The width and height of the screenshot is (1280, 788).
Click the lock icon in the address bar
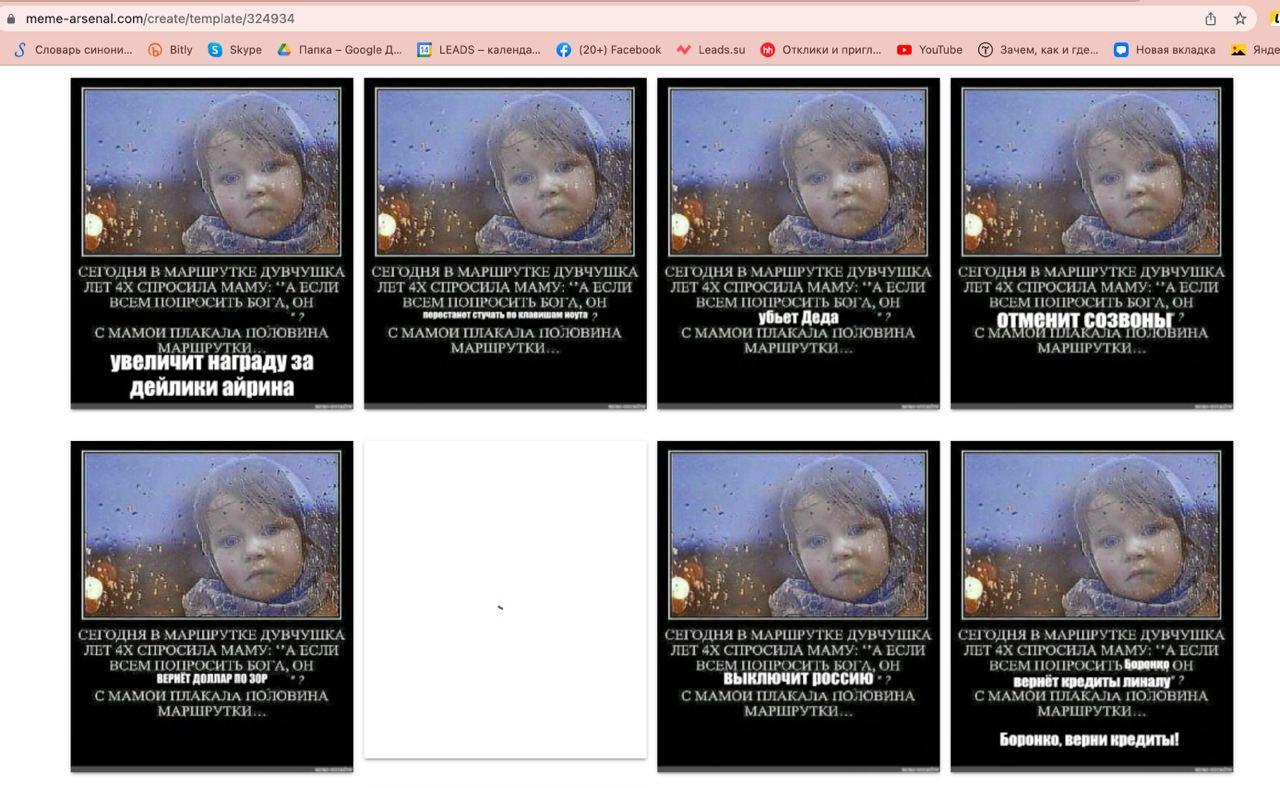point(11,19)
